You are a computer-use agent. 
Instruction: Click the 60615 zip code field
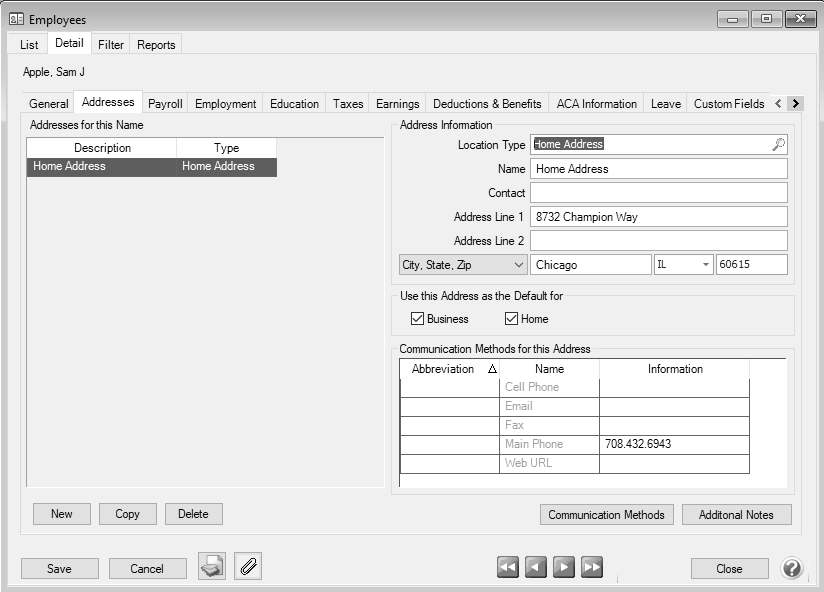point(751,265)
